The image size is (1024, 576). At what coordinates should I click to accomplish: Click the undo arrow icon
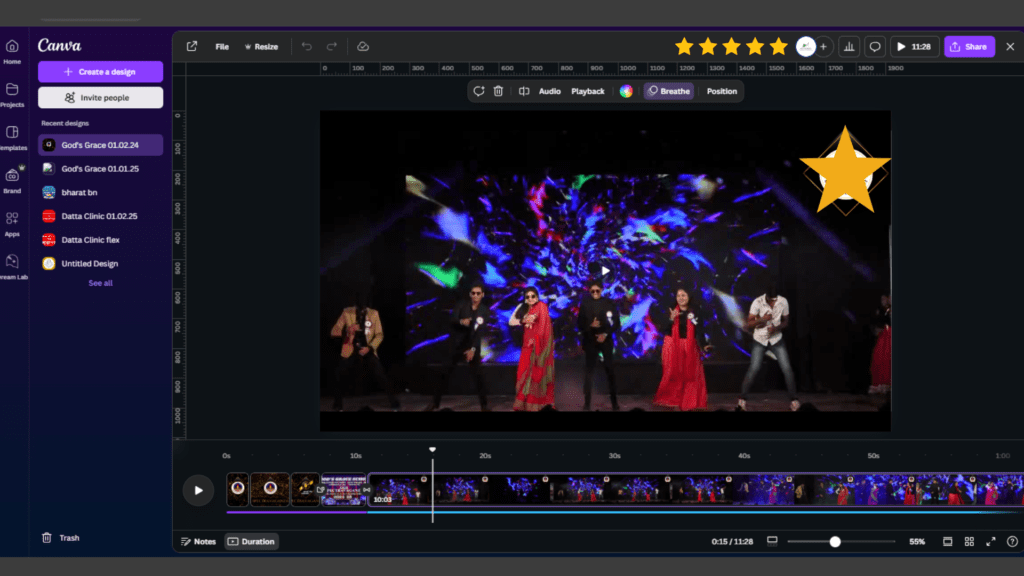point(307,47)
